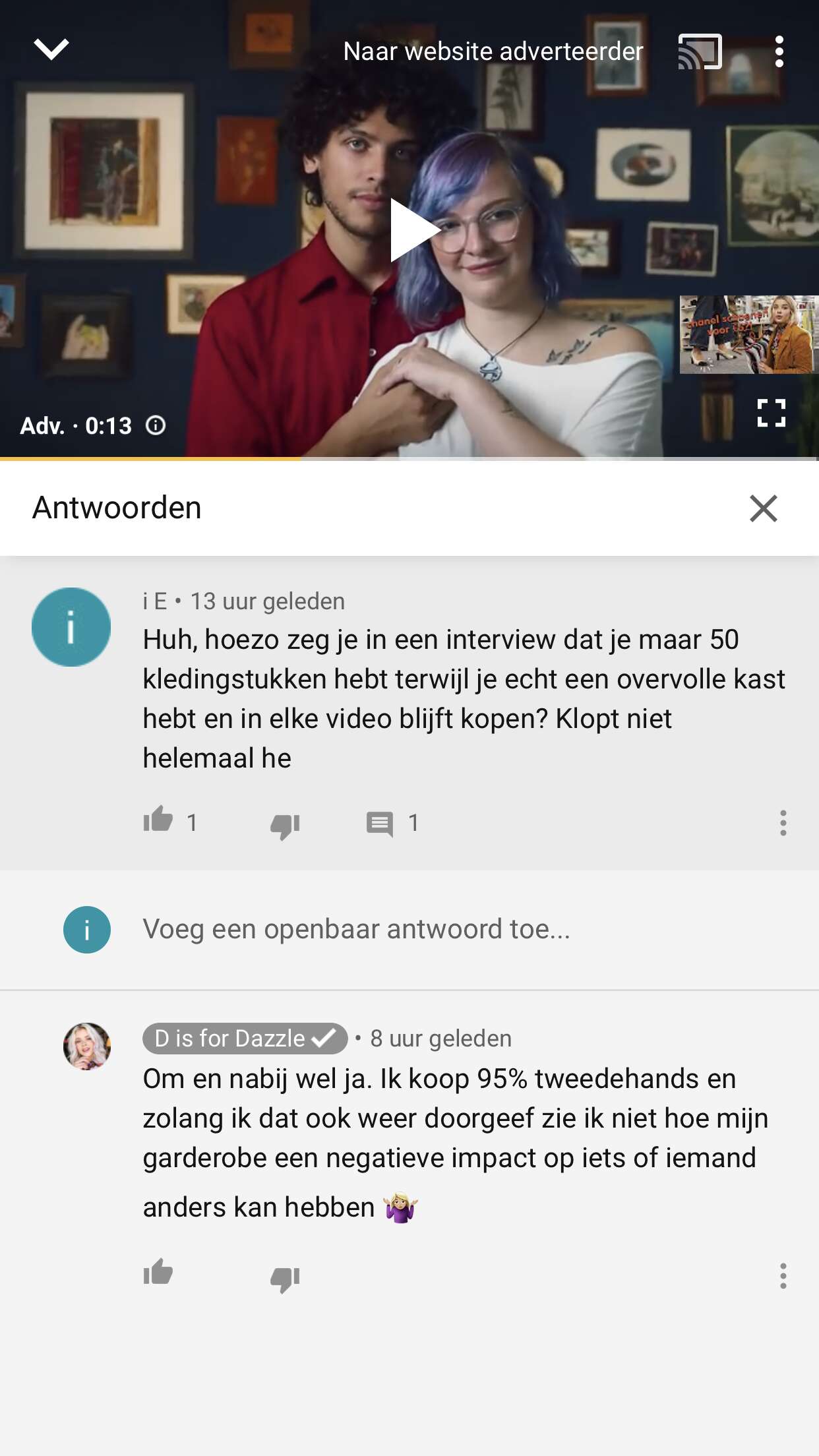
Task: Play the advertisement video
Action: click(414, 229)
